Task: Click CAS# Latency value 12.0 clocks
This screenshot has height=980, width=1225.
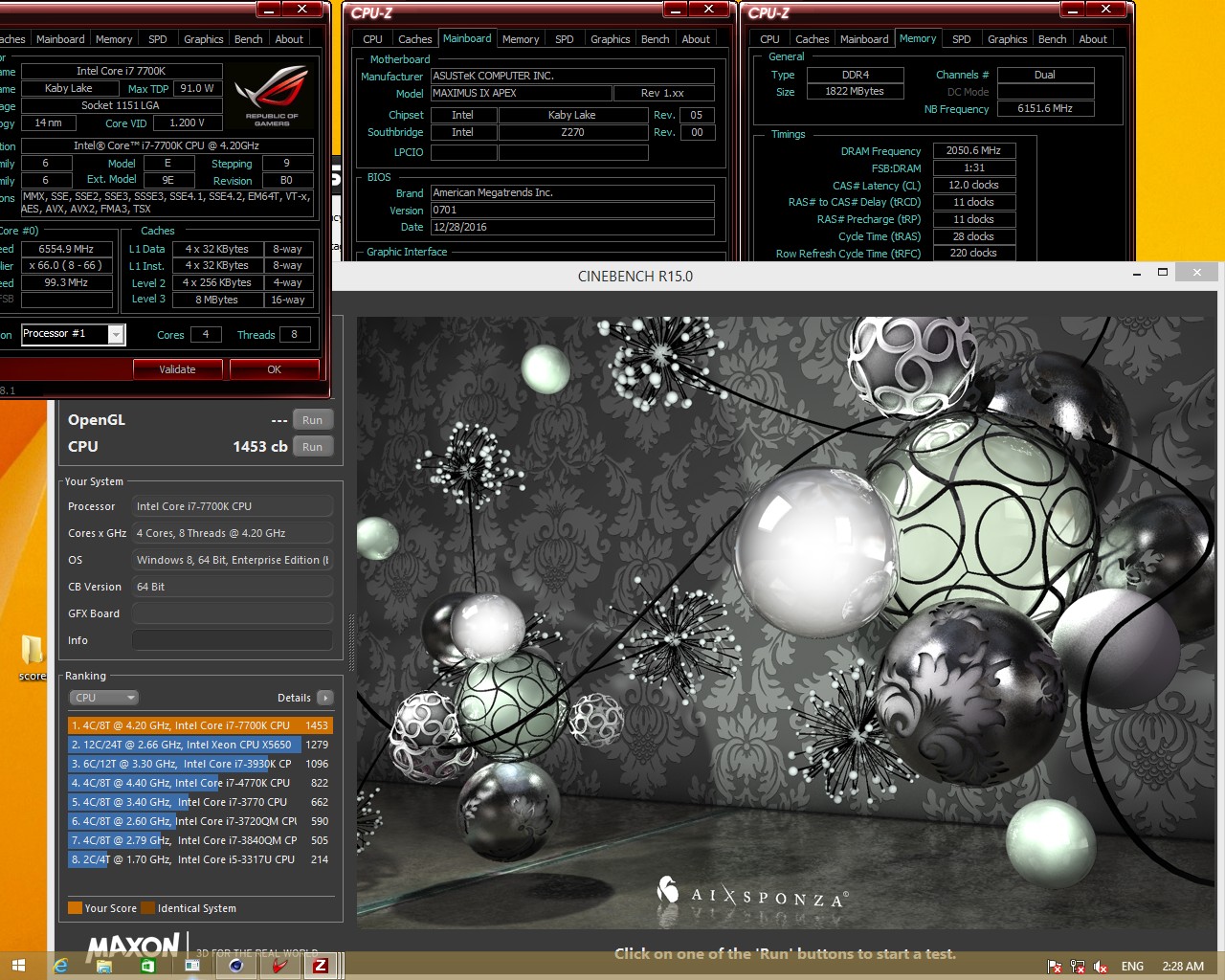Action: (x=973, y=185)
